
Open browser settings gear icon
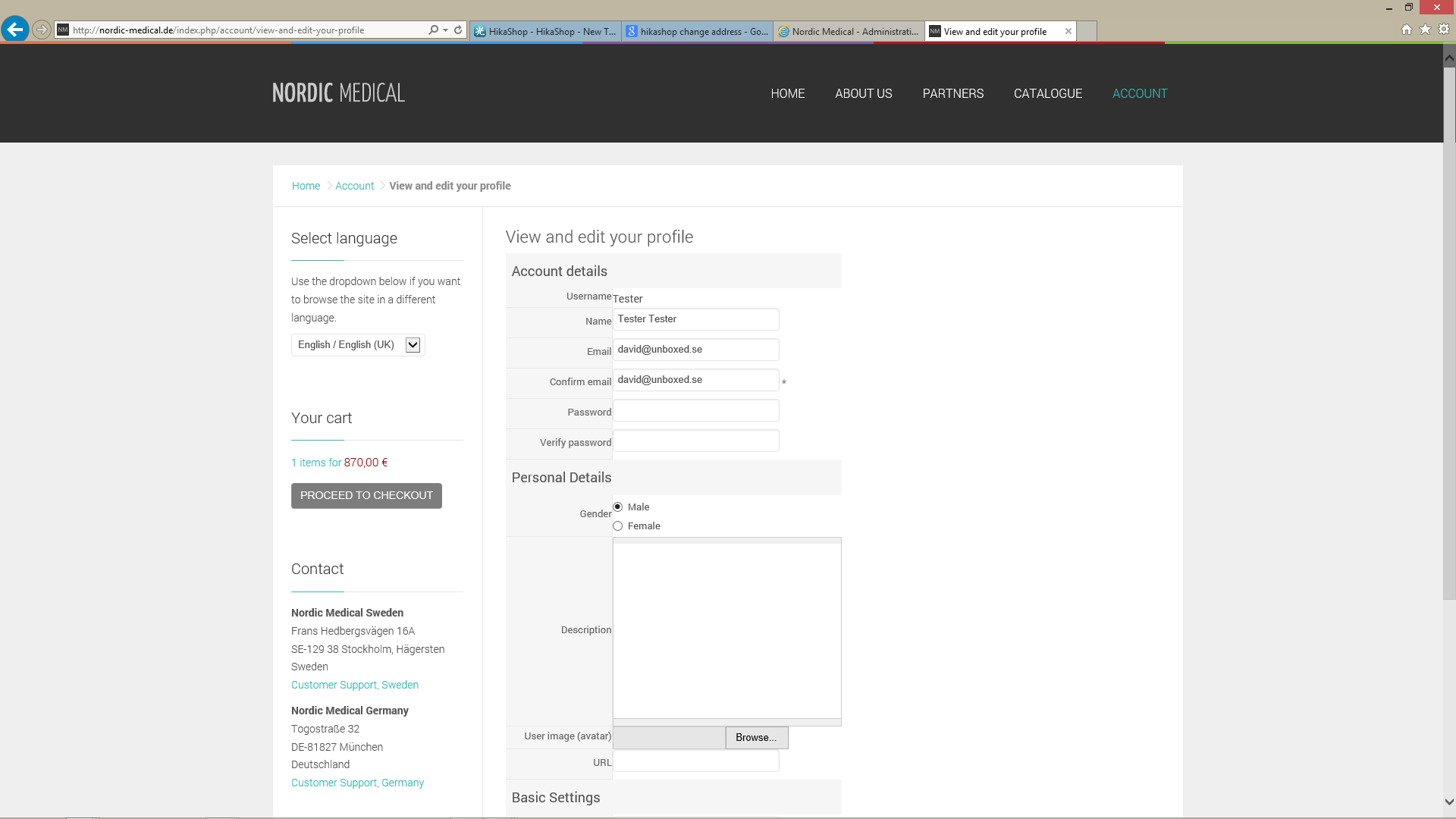coord(1444,30)
